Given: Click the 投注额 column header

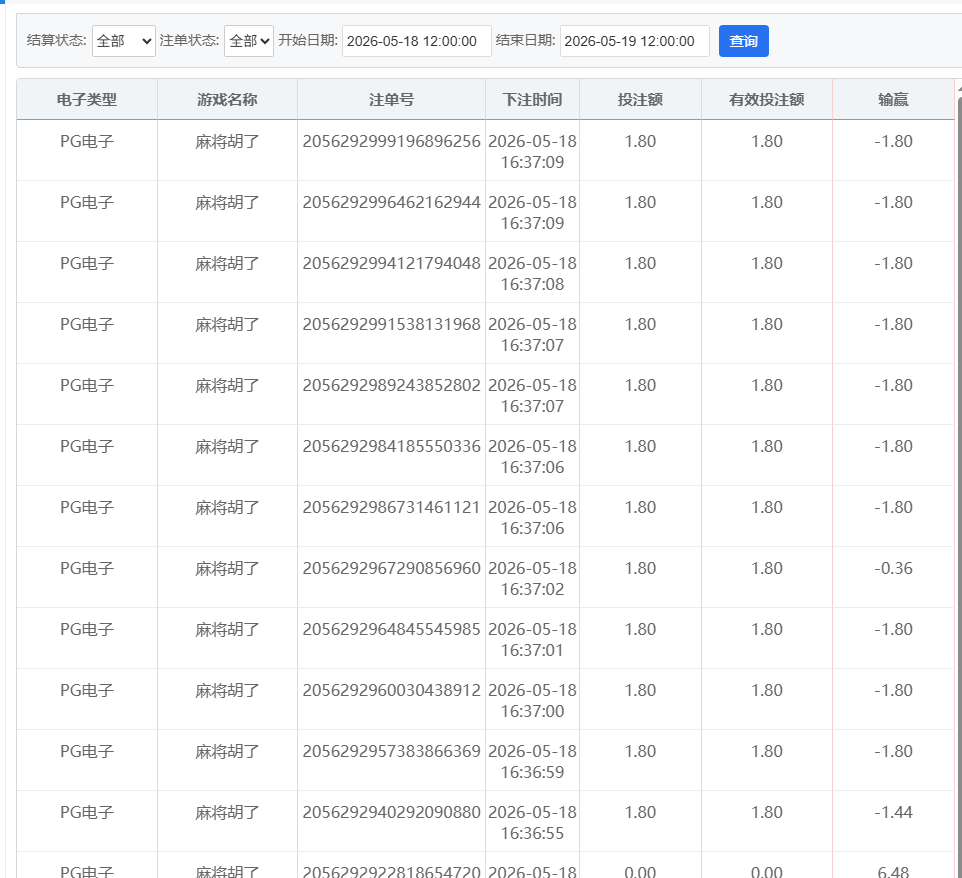Looking at the screenshot, I should pyautogui.click(x=640, y=99).
